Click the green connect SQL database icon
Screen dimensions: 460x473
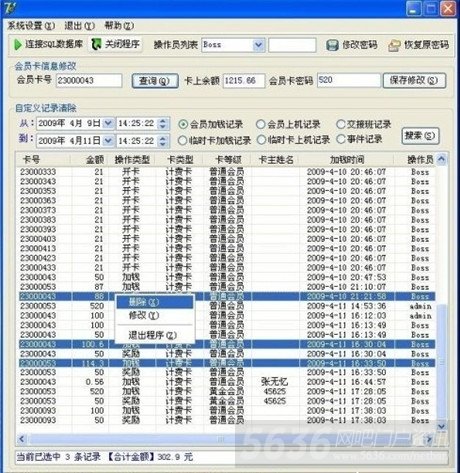(17, 44)
